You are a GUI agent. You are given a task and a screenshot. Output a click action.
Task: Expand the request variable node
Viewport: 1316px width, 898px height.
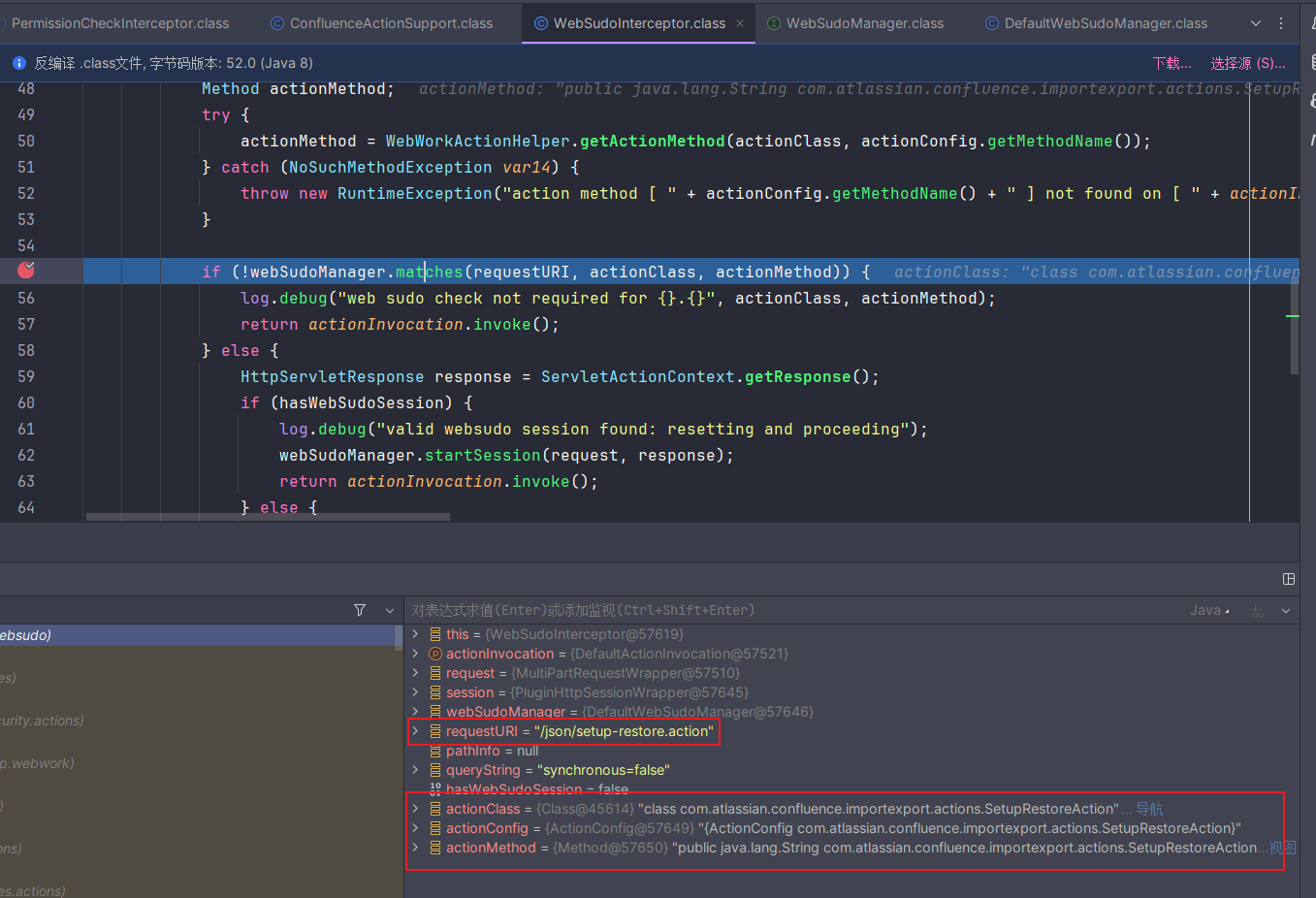[415, 673]
